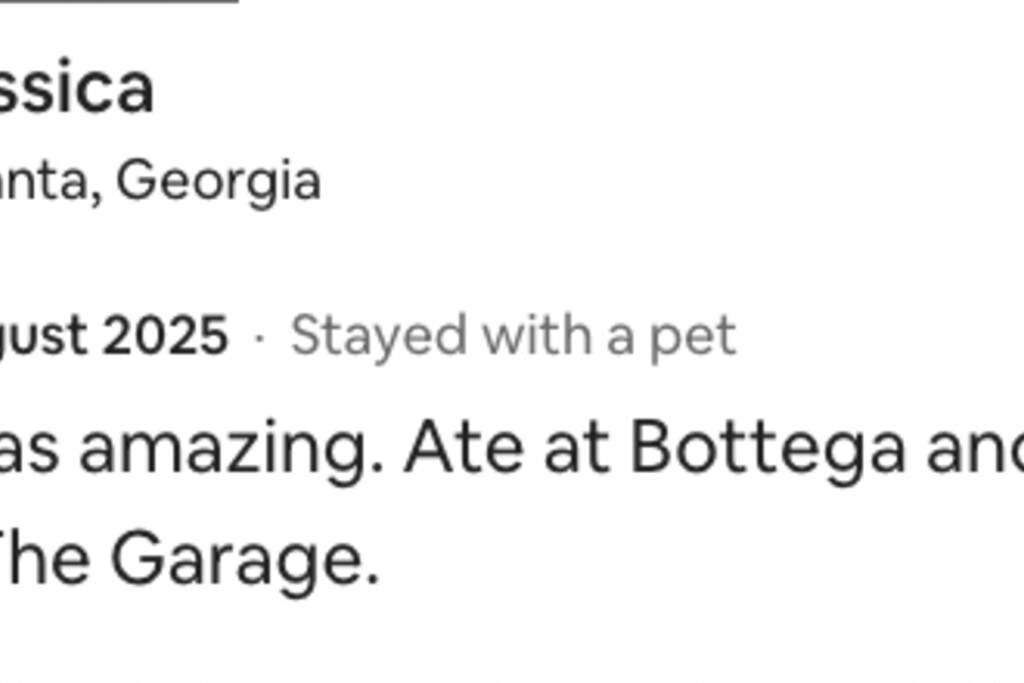Click the partial "nta," text before "Georgia"
1024x683 pixels.
(x=50, y=183)
